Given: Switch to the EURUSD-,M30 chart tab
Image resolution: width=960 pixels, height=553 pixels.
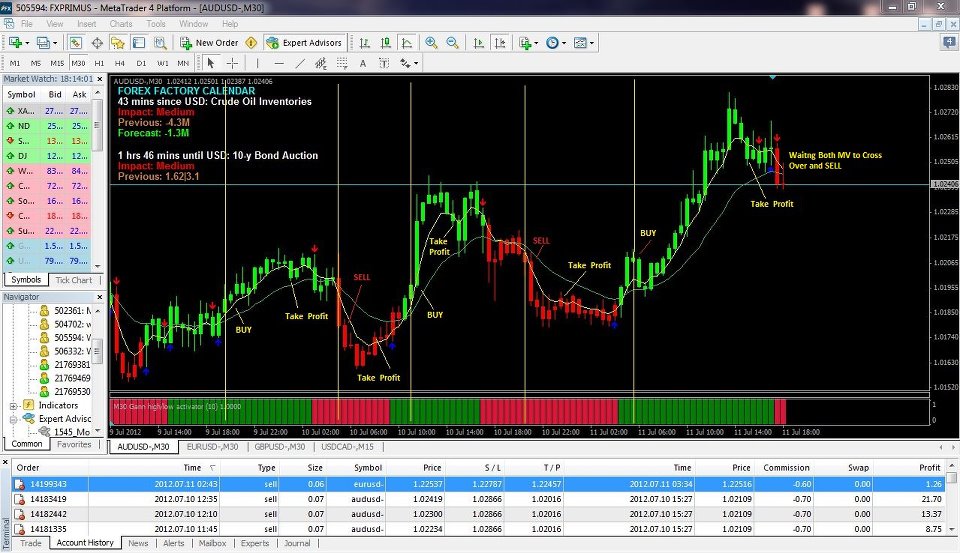Looking at the screenshot, I should (212, 447).
